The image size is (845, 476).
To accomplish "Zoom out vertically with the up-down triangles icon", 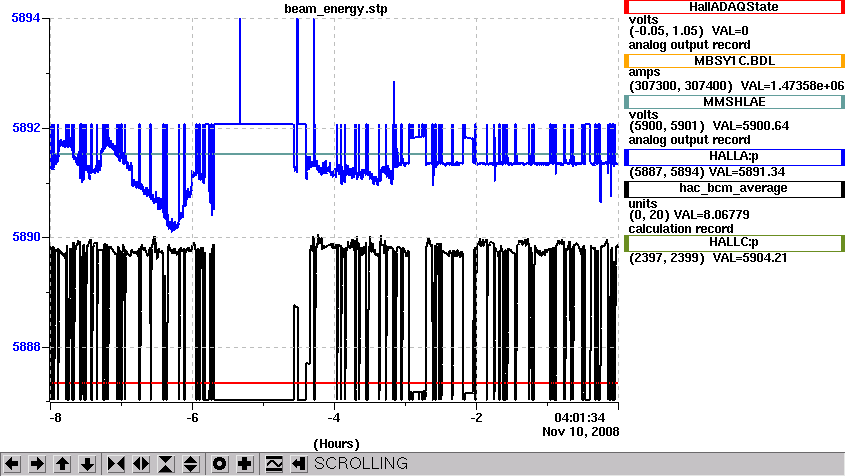I will (x=191, y=464).
